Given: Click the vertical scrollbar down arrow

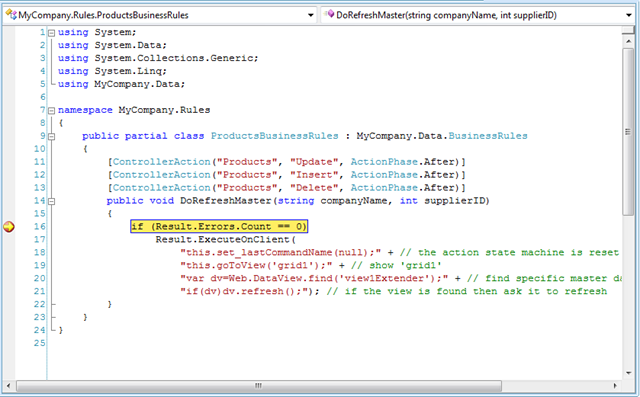Looking at the screenshot, I should tap(628, 373).
